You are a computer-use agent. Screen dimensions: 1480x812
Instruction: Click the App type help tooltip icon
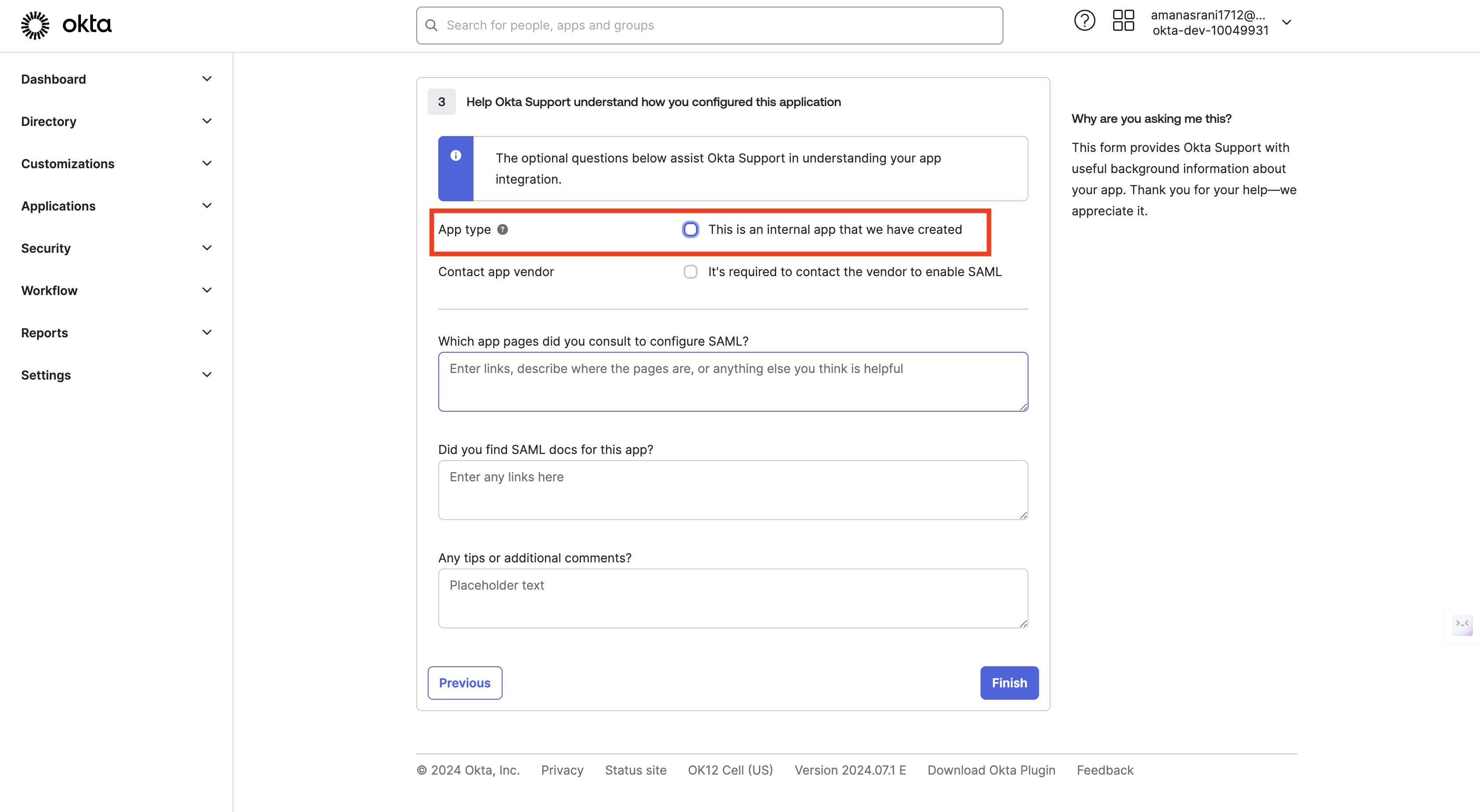(x=503, y=229)
